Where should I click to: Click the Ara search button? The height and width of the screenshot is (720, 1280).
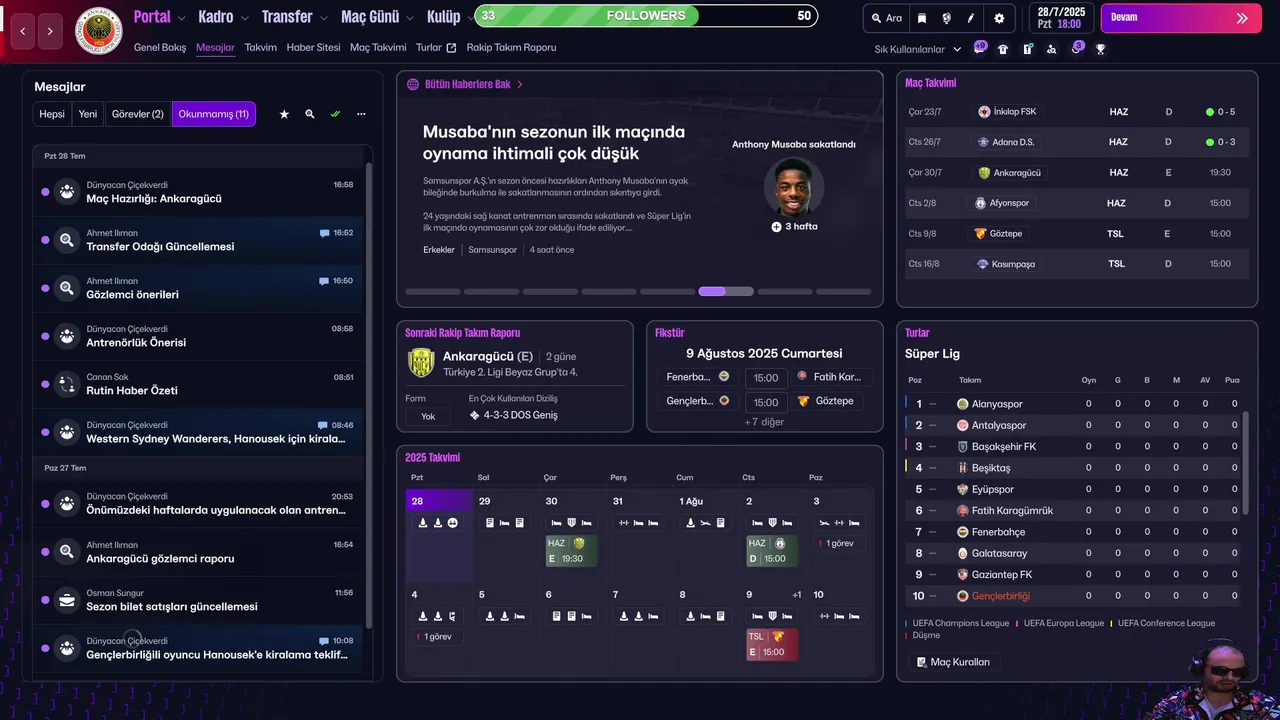pyautogui.click(x=886, y=18)
